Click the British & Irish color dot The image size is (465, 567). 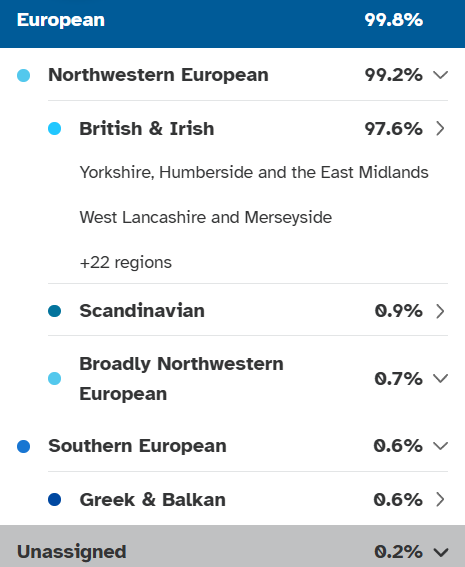point(55,129)
